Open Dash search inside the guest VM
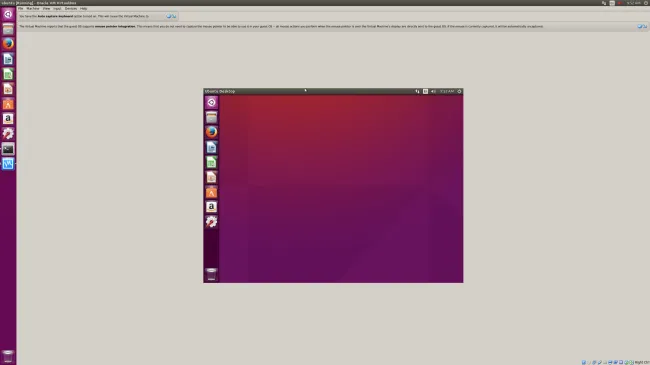 211,102
